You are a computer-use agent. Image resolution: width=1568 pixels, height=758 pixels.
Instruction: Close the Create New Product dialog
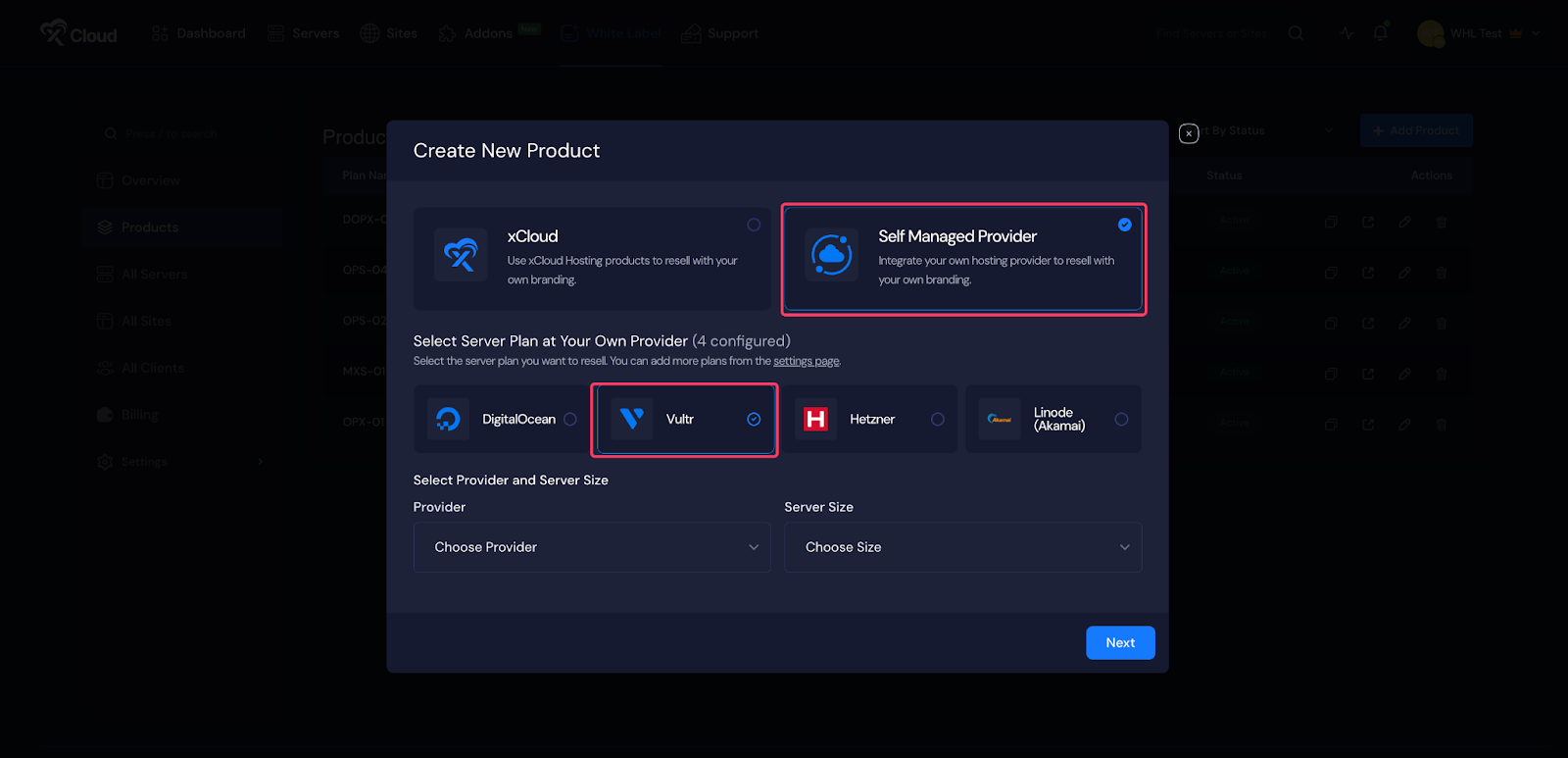pos(1189,133)
